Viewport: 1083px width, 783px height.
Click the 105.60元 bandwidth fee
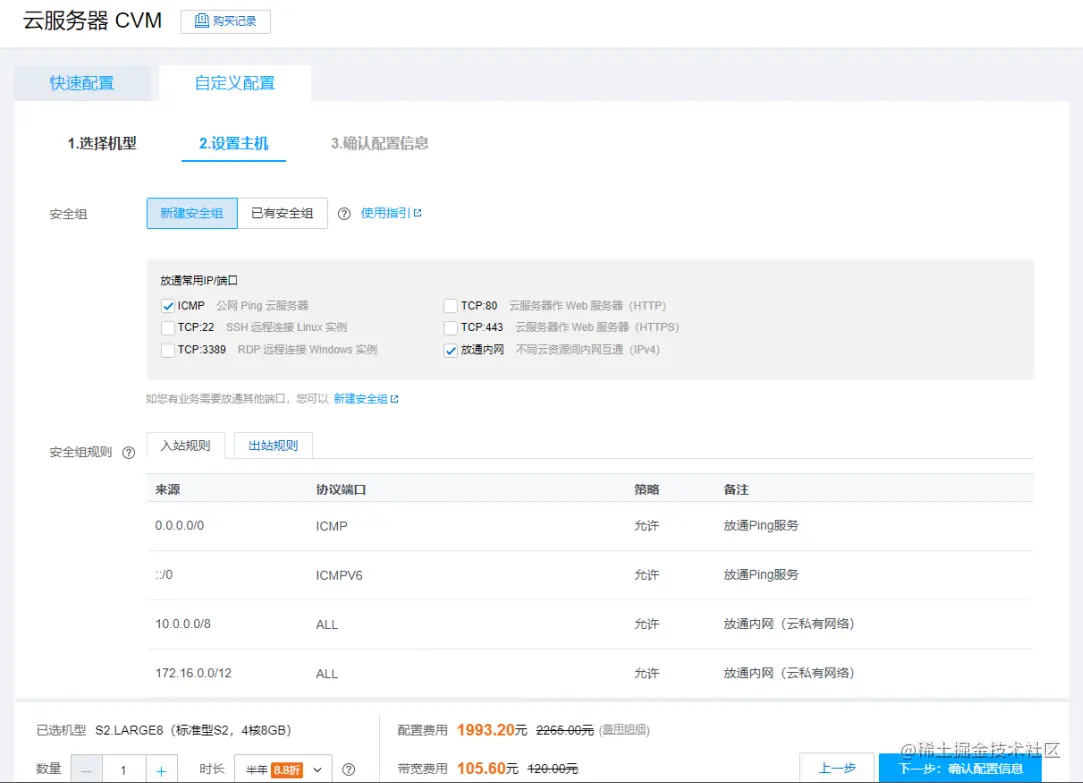[488, 768]
